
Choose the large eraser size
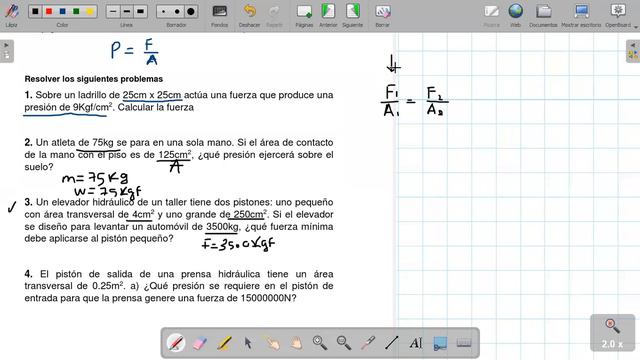click(191, 11)
